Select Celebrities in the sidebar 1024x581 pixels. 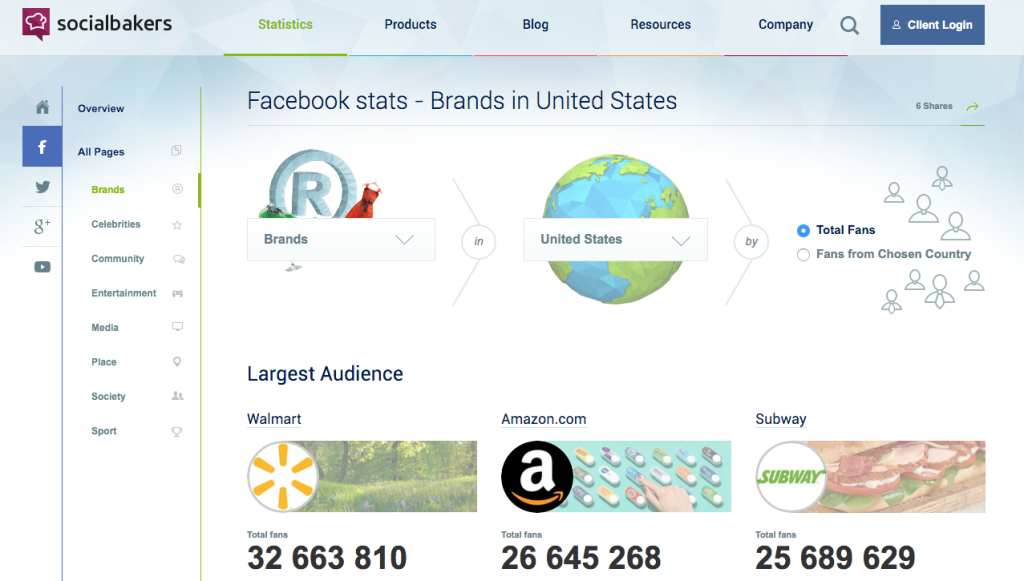(x=116, y=225)
